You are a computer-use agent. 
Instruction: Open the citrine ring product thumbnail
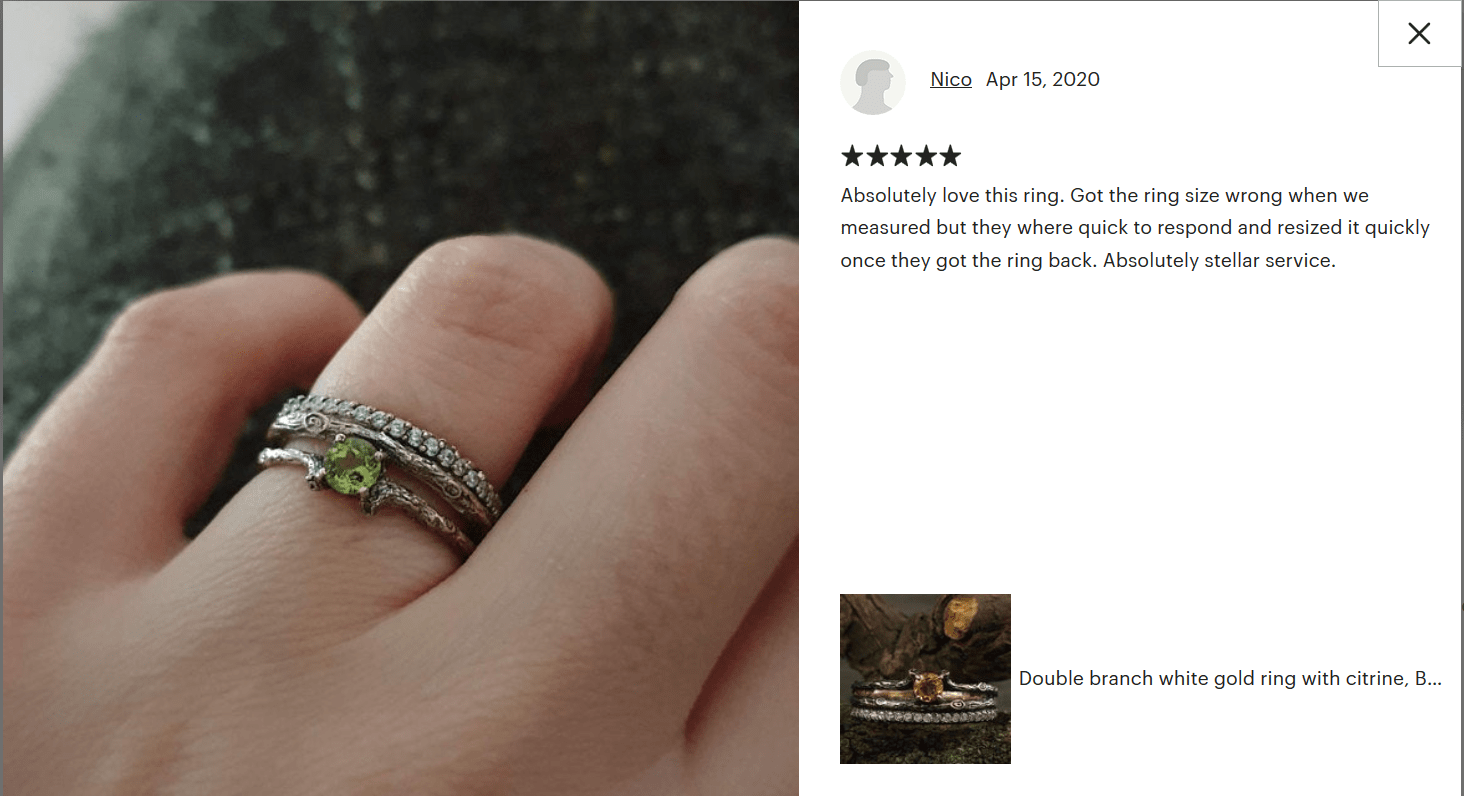click(x=925, y=679)
